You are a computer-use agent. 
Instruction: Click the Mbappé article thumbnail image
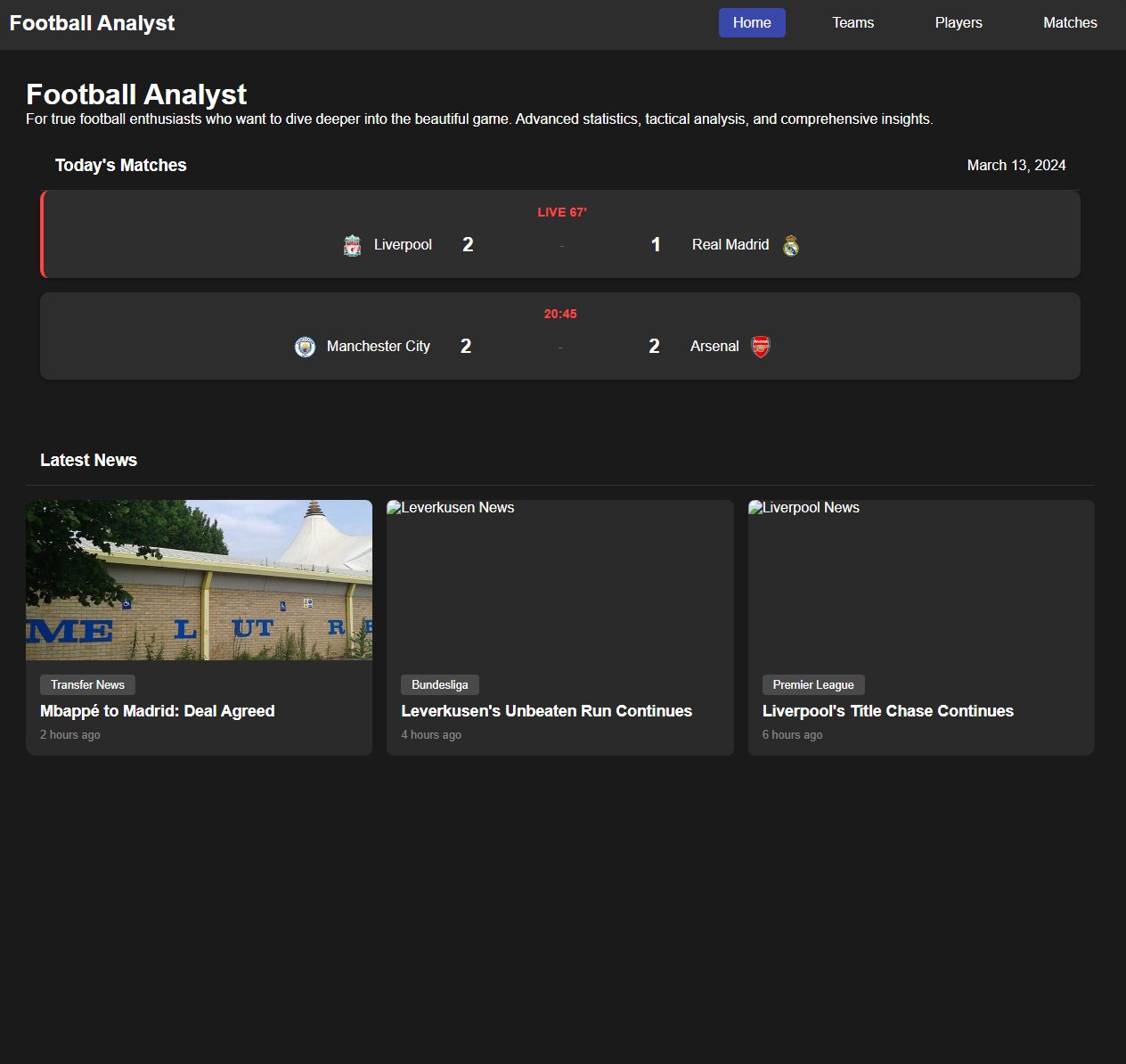click(199, 579)
